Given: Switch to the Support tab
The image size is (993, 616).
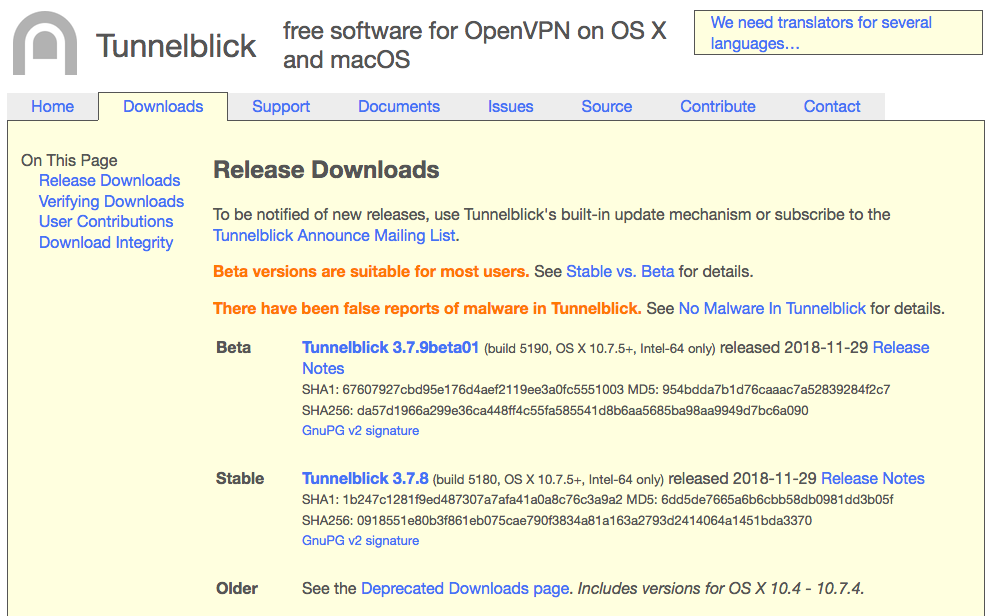Looking at the screenshot, I should [x=281, y=107].
